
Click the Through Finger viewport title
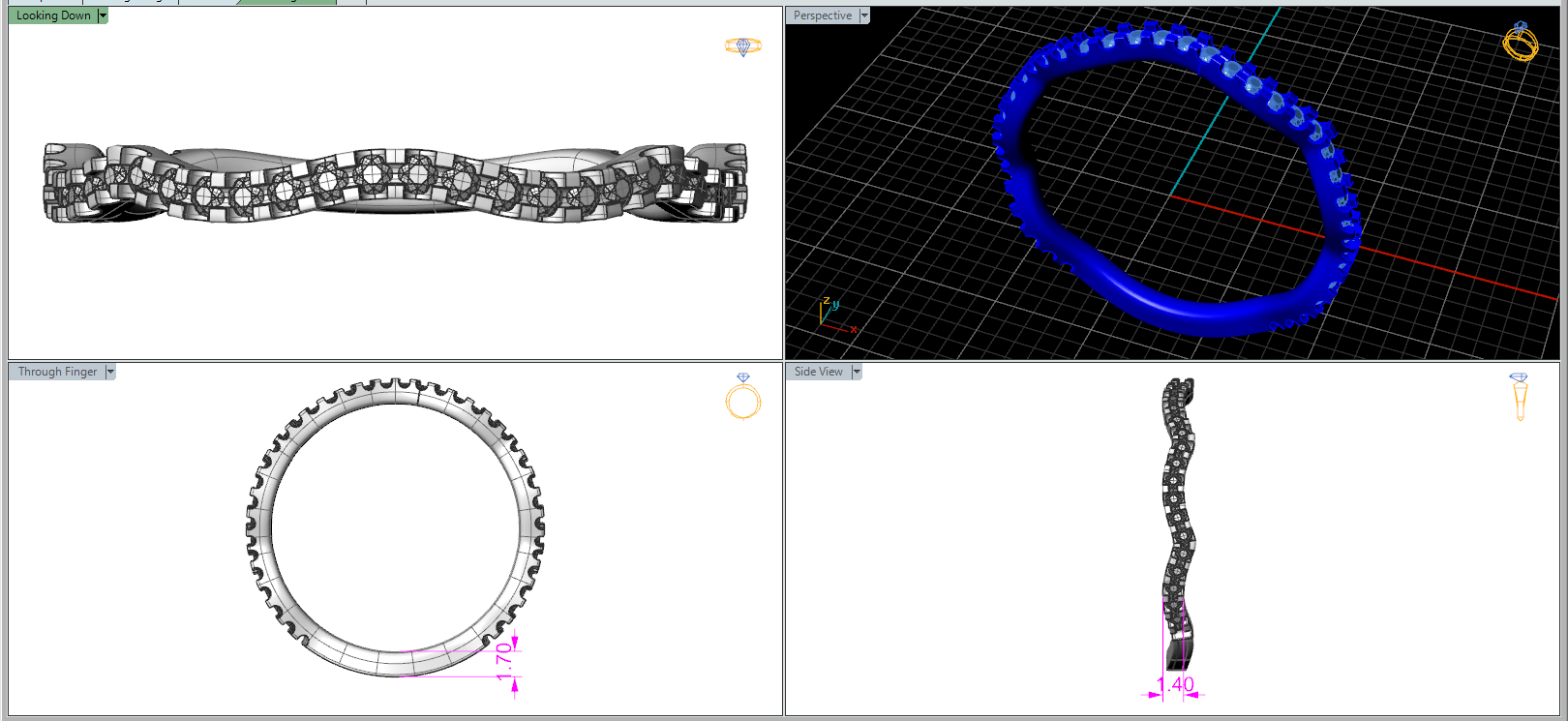tap(57, 372)
